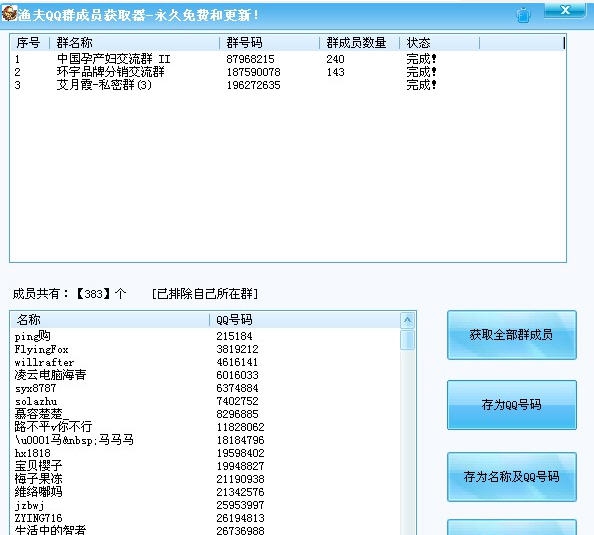
Task: Click QQ number 6016033
Action: click(237, 375)
